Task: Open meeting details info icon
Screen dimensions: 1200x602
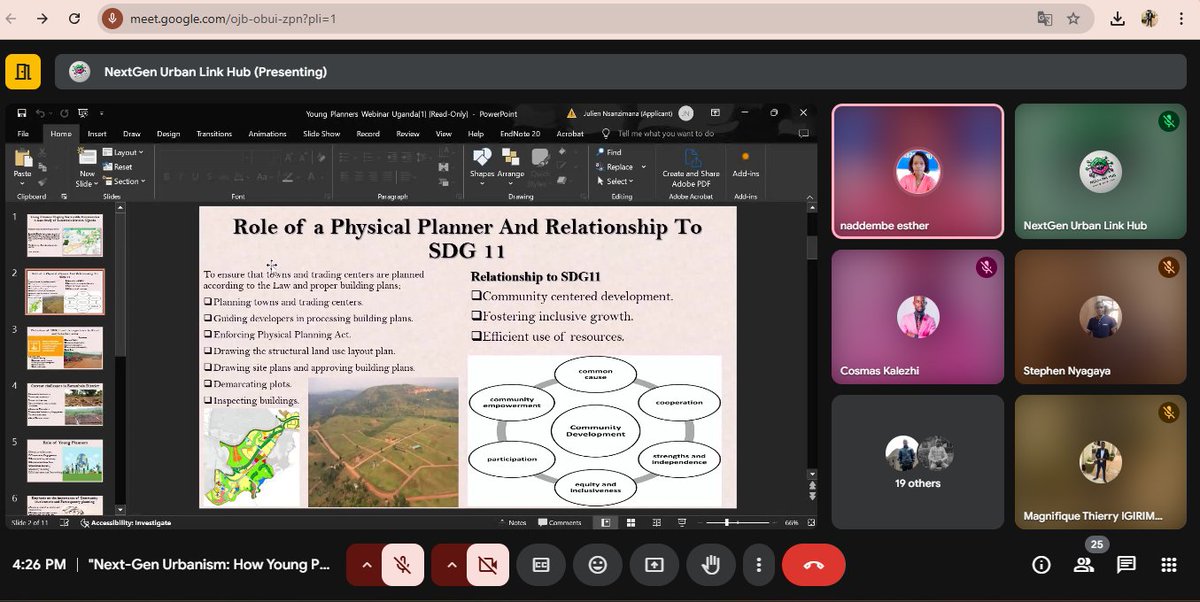Action: pos(1041,565)
